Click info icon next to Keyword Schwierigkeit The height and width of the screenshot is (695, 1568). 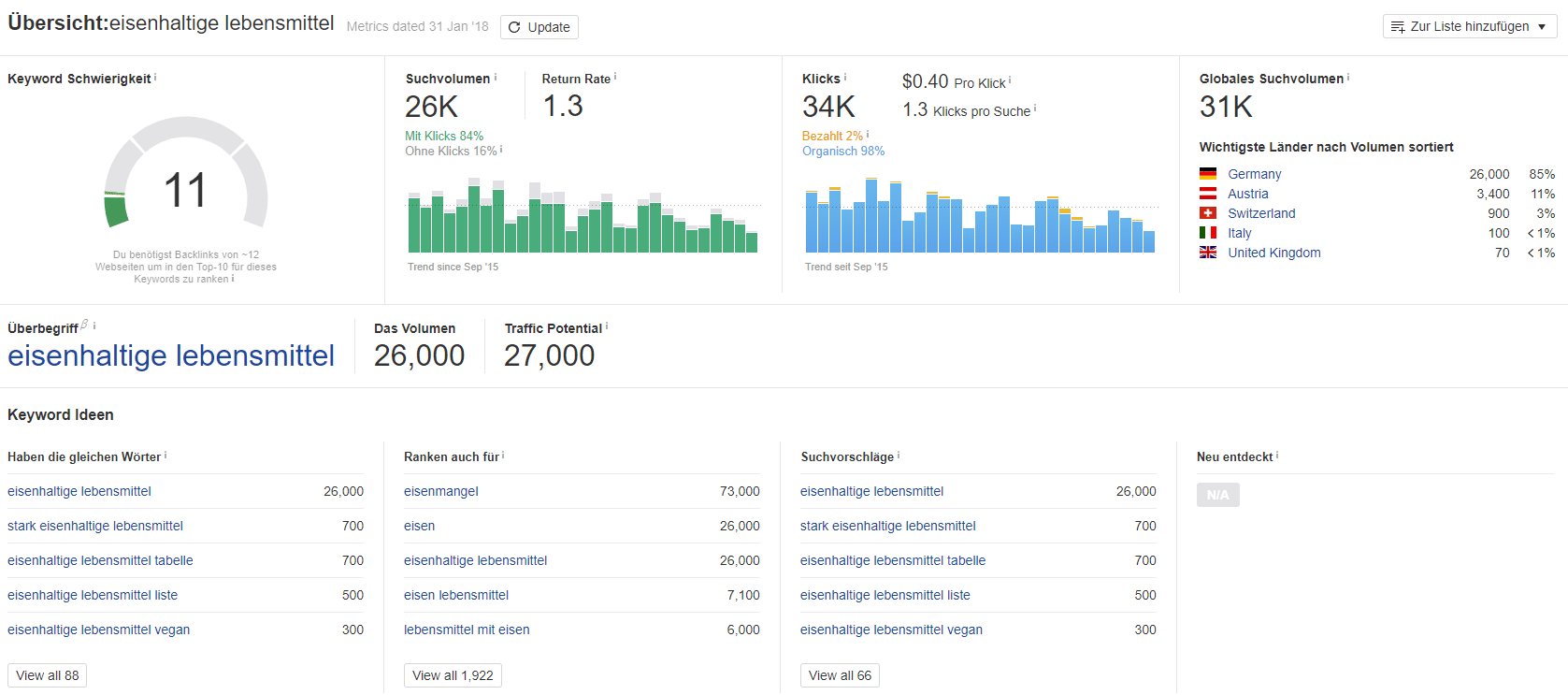[155, 78]
